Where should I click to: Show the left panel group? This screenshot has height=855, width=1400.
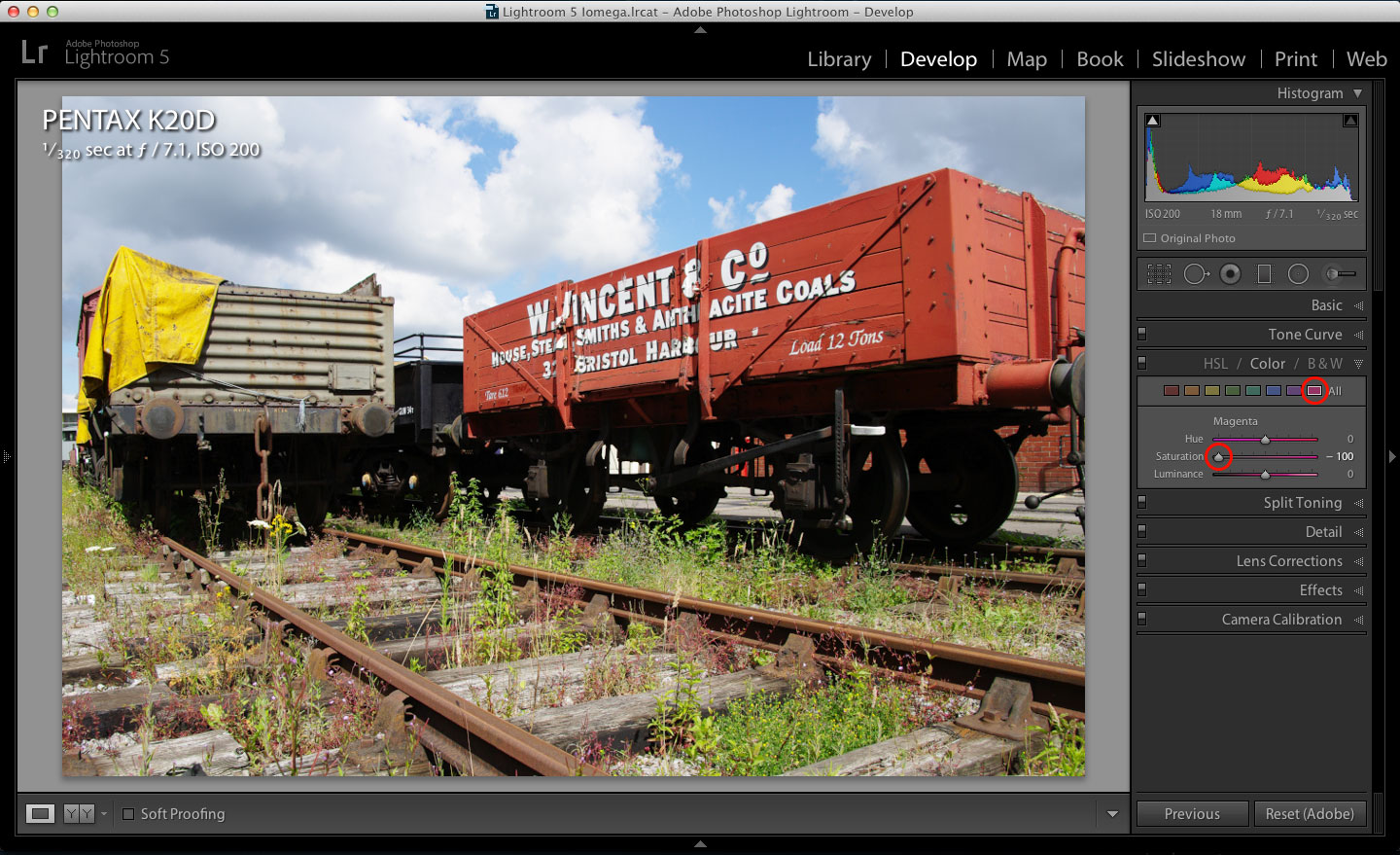[x=6, y=456]
